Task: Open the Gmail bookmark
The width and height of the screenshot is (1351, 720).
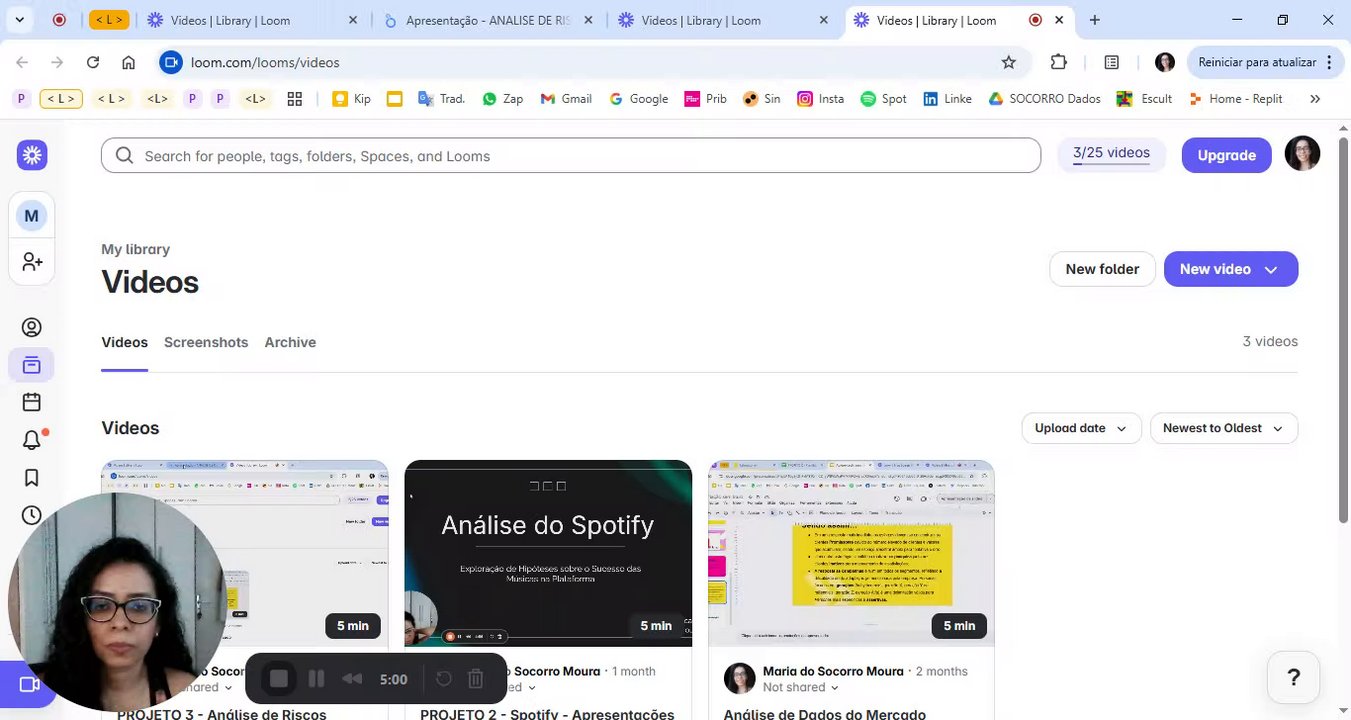Action: [566, 99]
